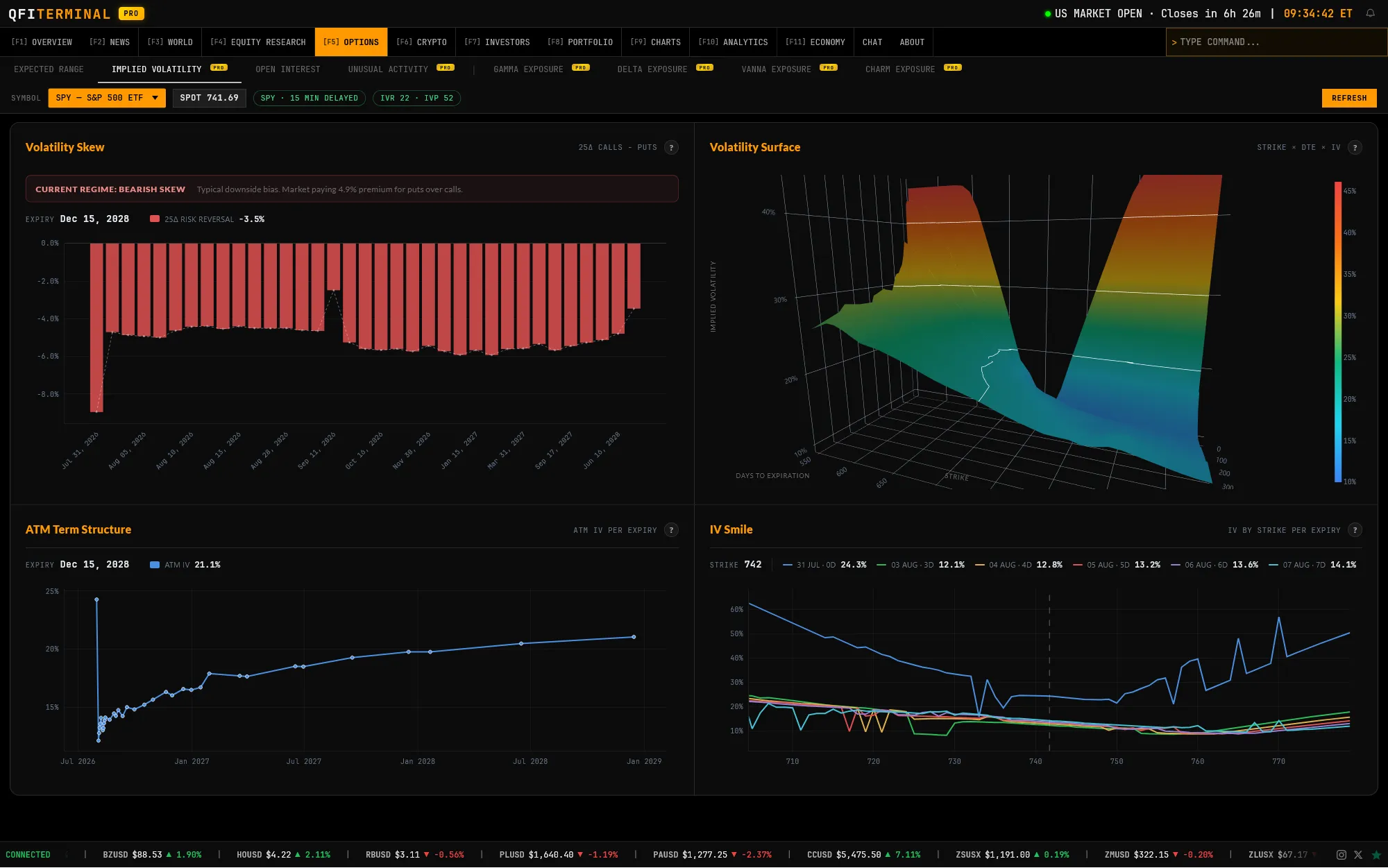This screenshot has width=1388, height=868.
Task: Open F11 Economy menu
Action: coord(815,42)
